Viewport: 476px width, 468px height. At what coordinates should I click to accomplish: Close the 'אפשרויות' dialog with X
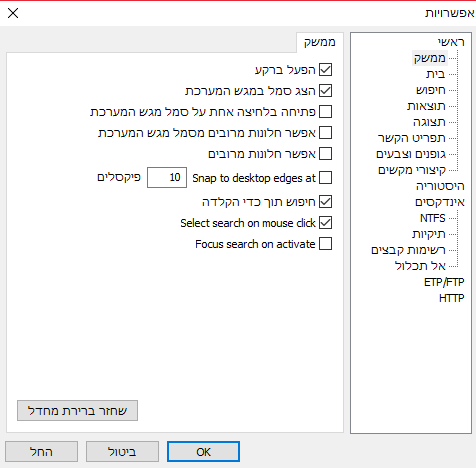(x=13, y=13)
